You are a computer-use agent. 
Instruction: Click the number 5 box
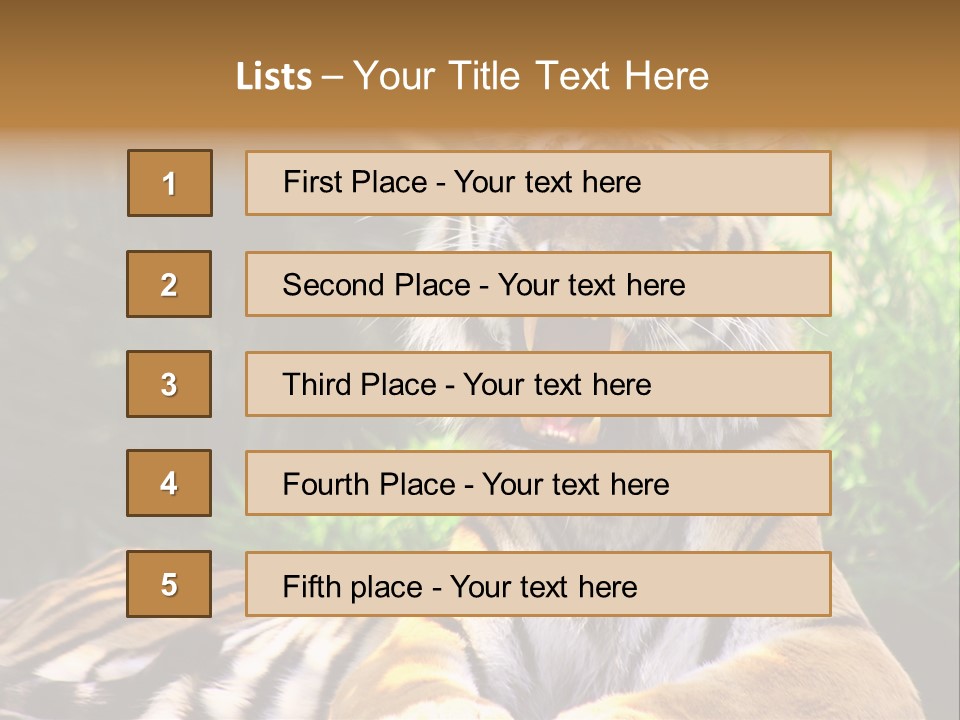(169, 584)
